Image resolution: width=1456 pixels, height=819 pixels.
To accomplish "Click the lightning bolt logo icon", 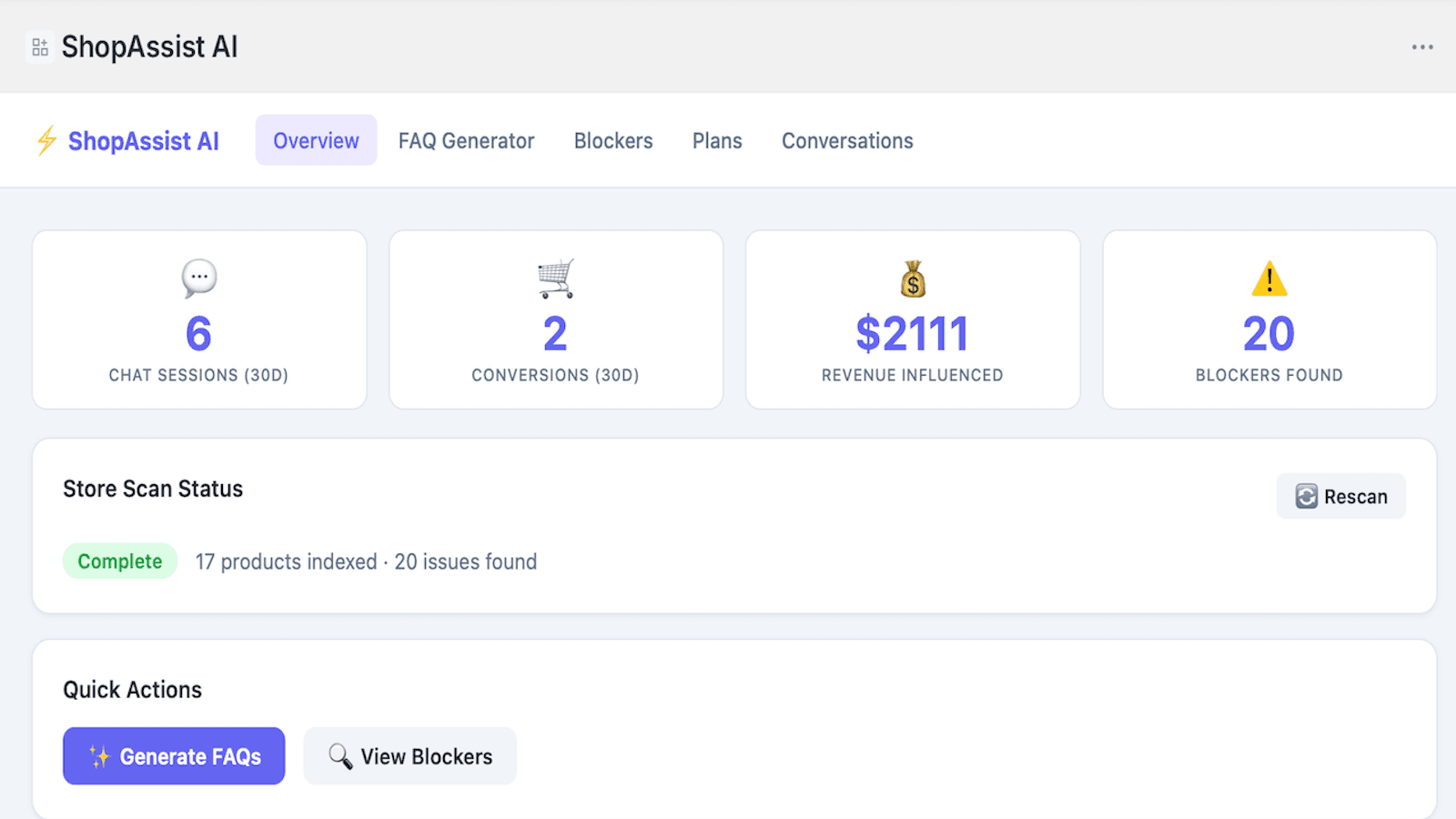I will pos(46,141).
